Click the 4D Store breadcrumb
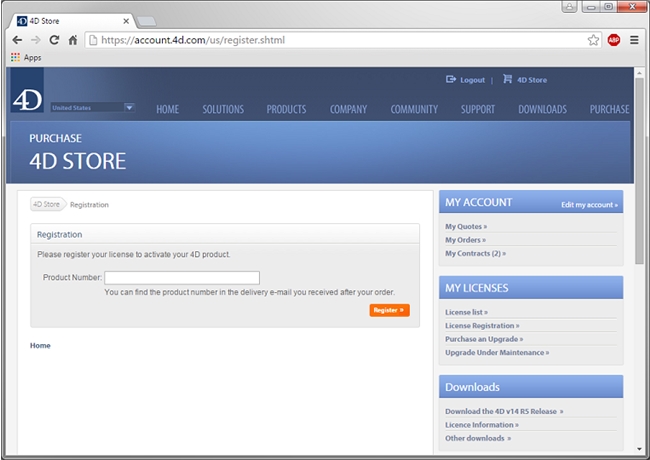Image resolution: width=650 pixels, height=460 pixels. point(47,204)
